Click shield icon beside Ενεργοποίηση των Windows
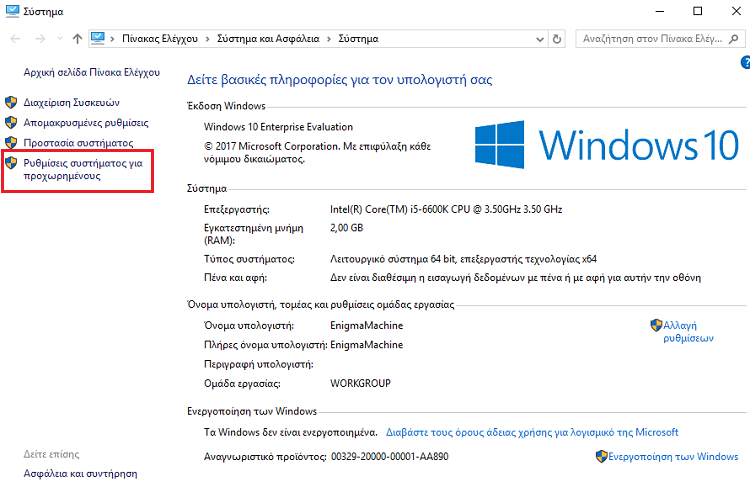 [602, 456]
